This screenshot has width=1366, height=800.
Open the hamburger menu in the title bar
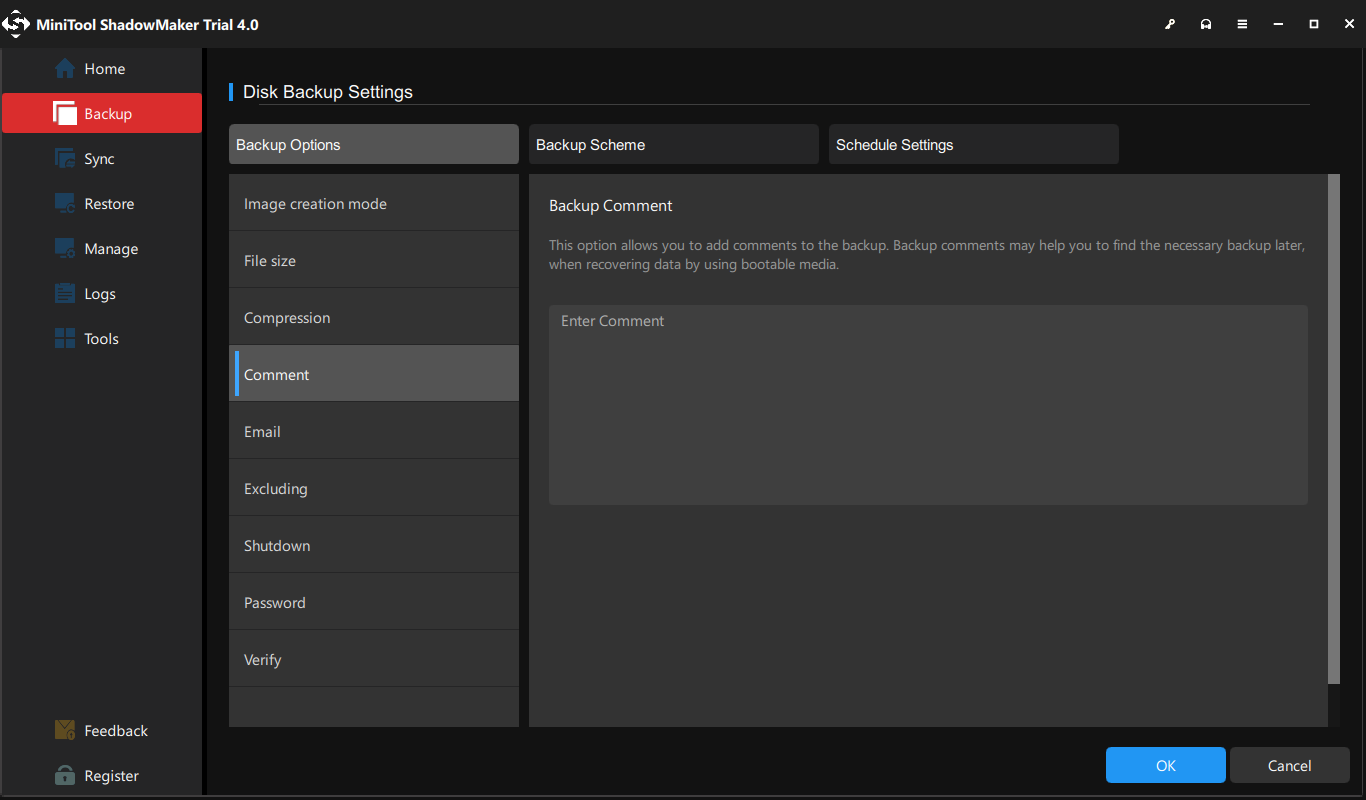[1242, 24]
